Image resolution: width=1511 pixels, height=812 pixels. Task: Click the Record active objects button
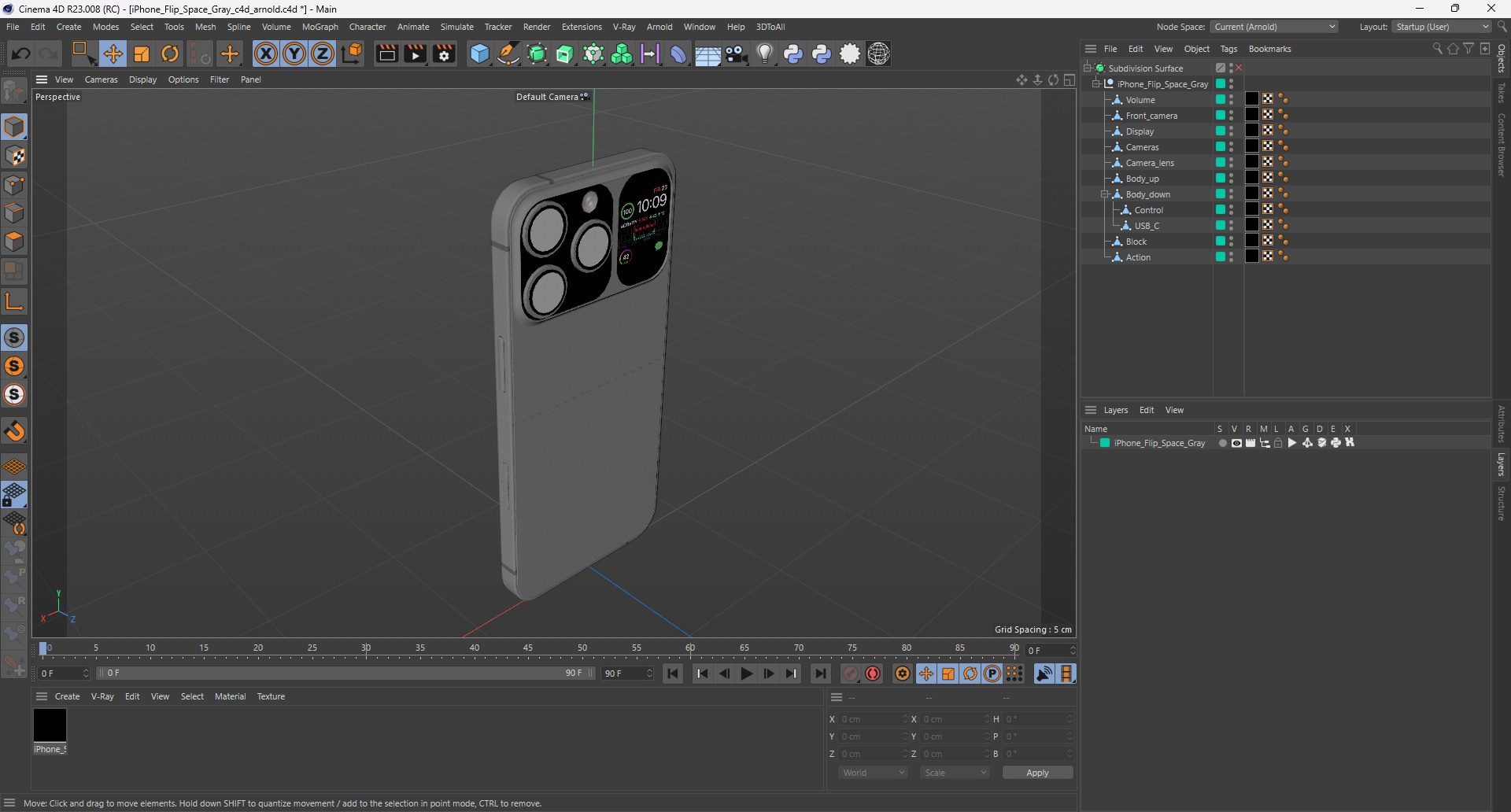(x=851, y=674)
